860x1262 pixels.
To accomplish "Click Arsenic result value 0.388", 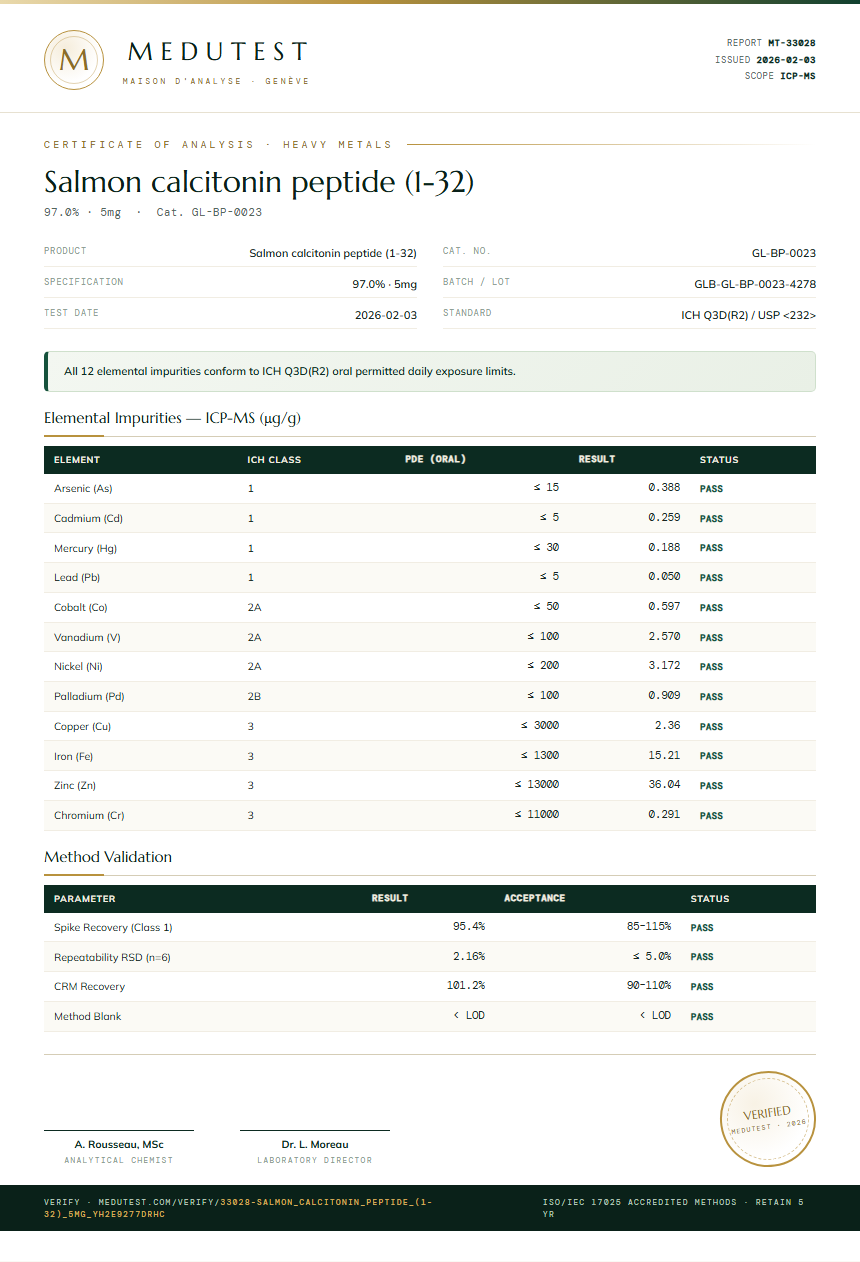I will click(664, 488).
